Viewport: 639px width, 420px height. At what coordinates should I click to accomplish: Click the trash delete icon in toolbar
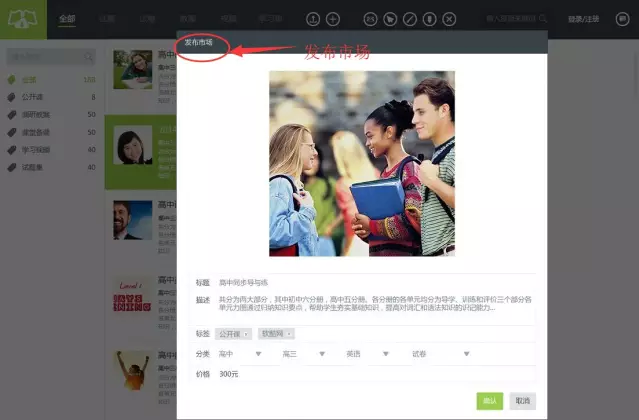point(428,19)
